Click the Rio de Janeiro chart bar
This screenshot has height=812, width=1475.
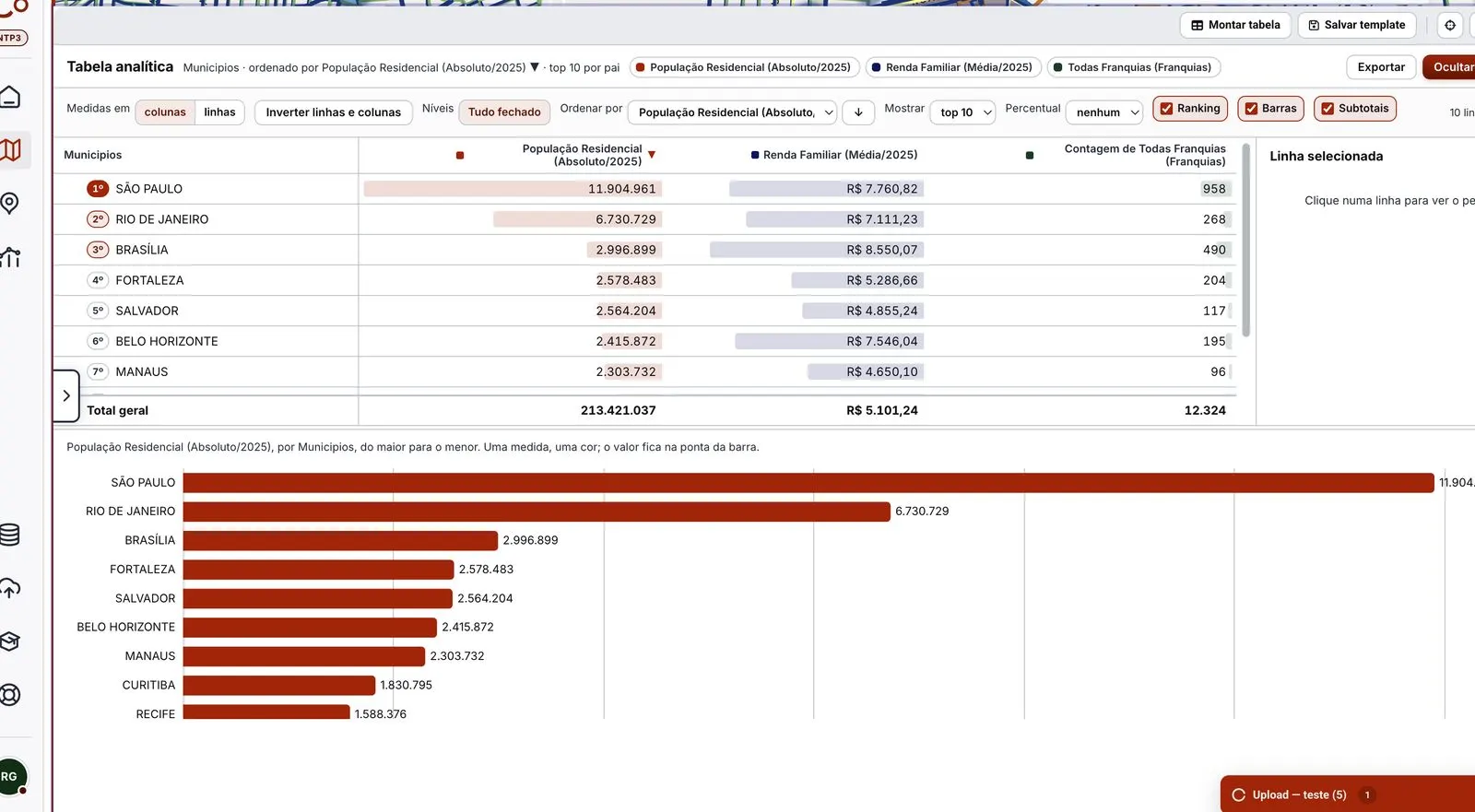(x=537, y=512)
